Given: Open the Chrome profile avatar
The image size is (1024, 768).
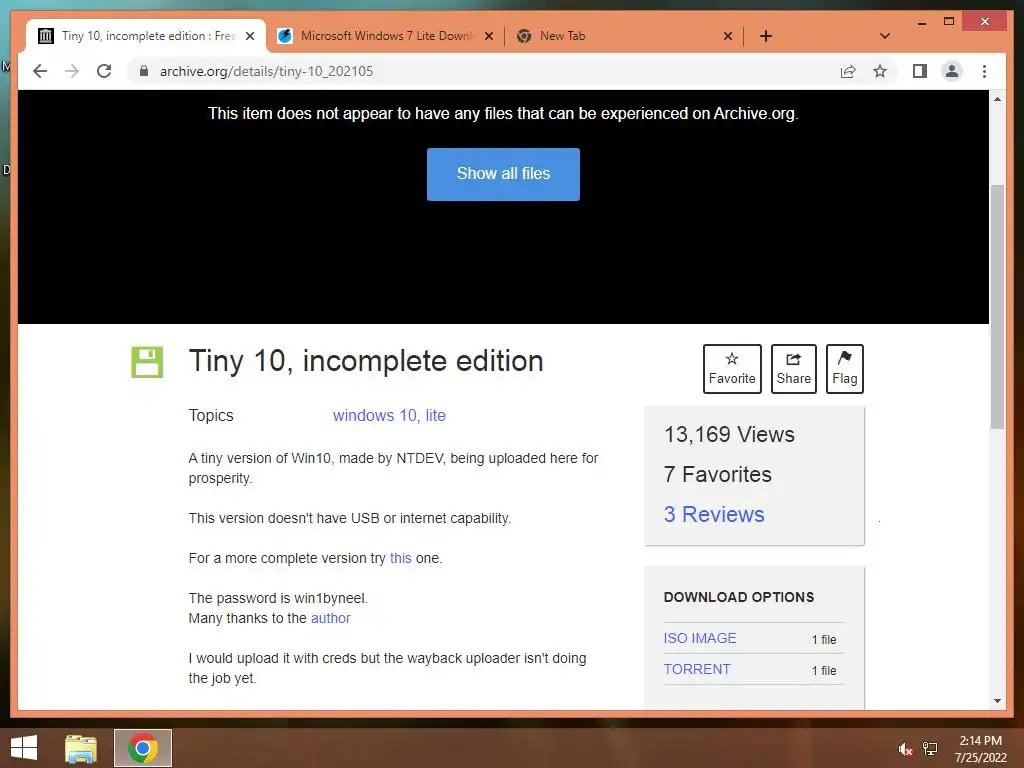Looking at the screenshot, I should coord(952,71).
